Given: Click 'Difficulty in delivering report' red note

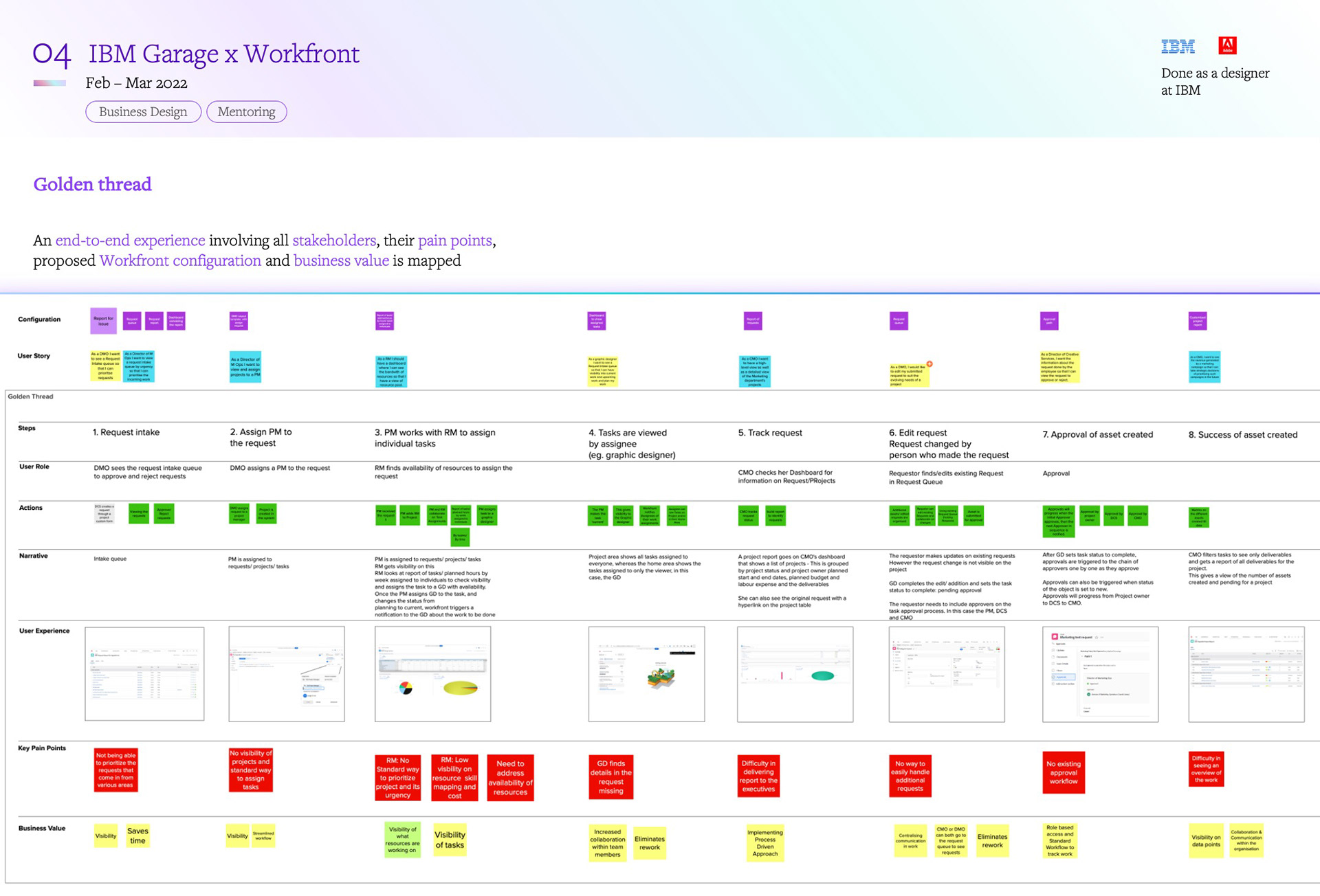Looking at the screenshot, I should 758,776.
